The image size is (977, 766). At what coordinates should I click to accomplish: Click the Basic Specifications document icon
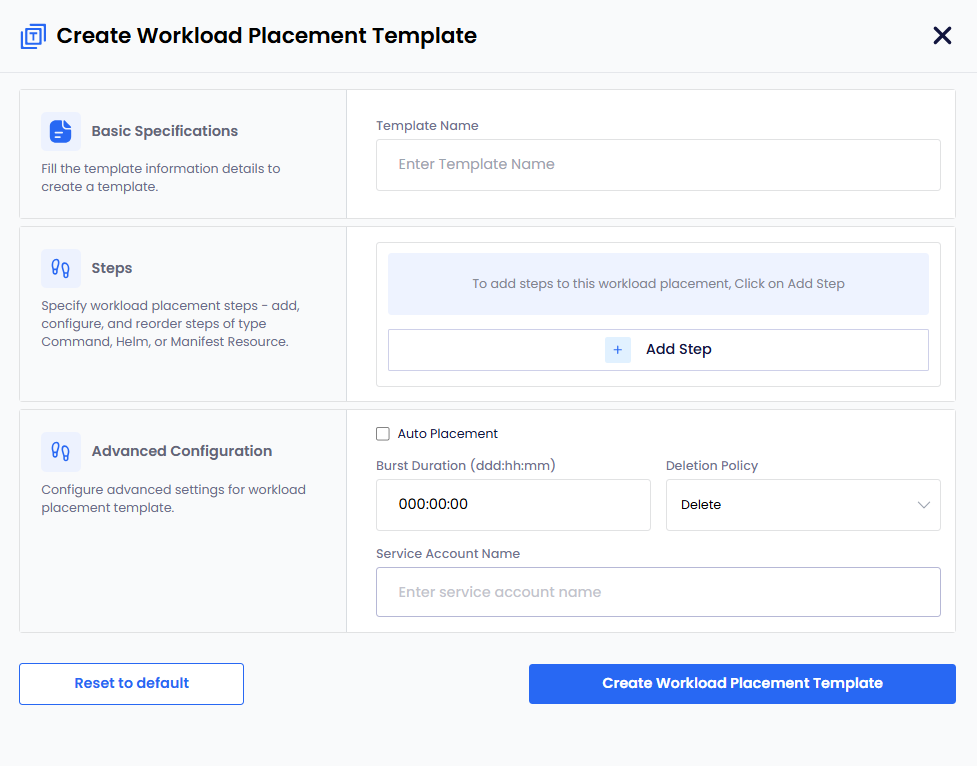[61, 131]
